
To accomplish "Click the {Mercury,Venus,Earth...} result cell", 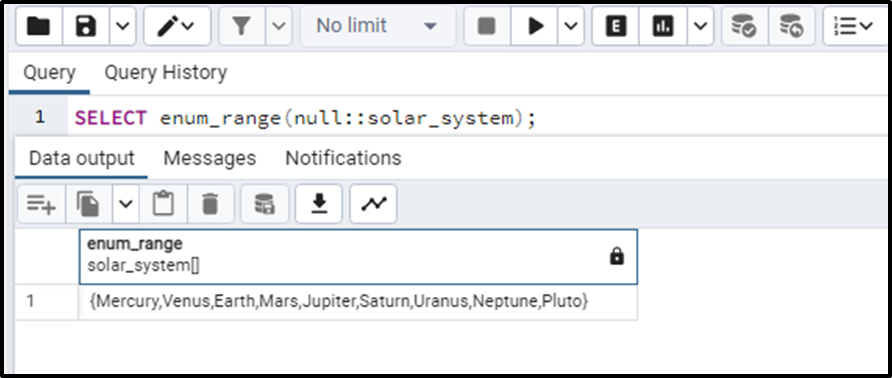I will click(358, 302).
